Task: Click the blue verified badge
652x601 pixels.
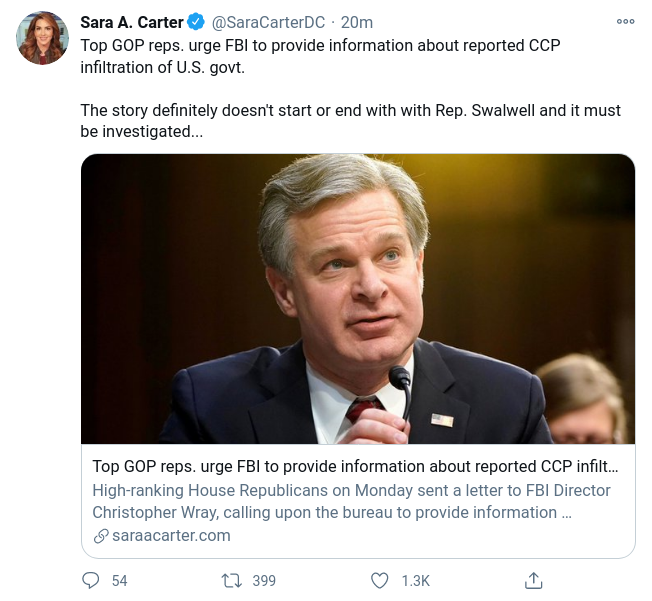Action: 197,23
